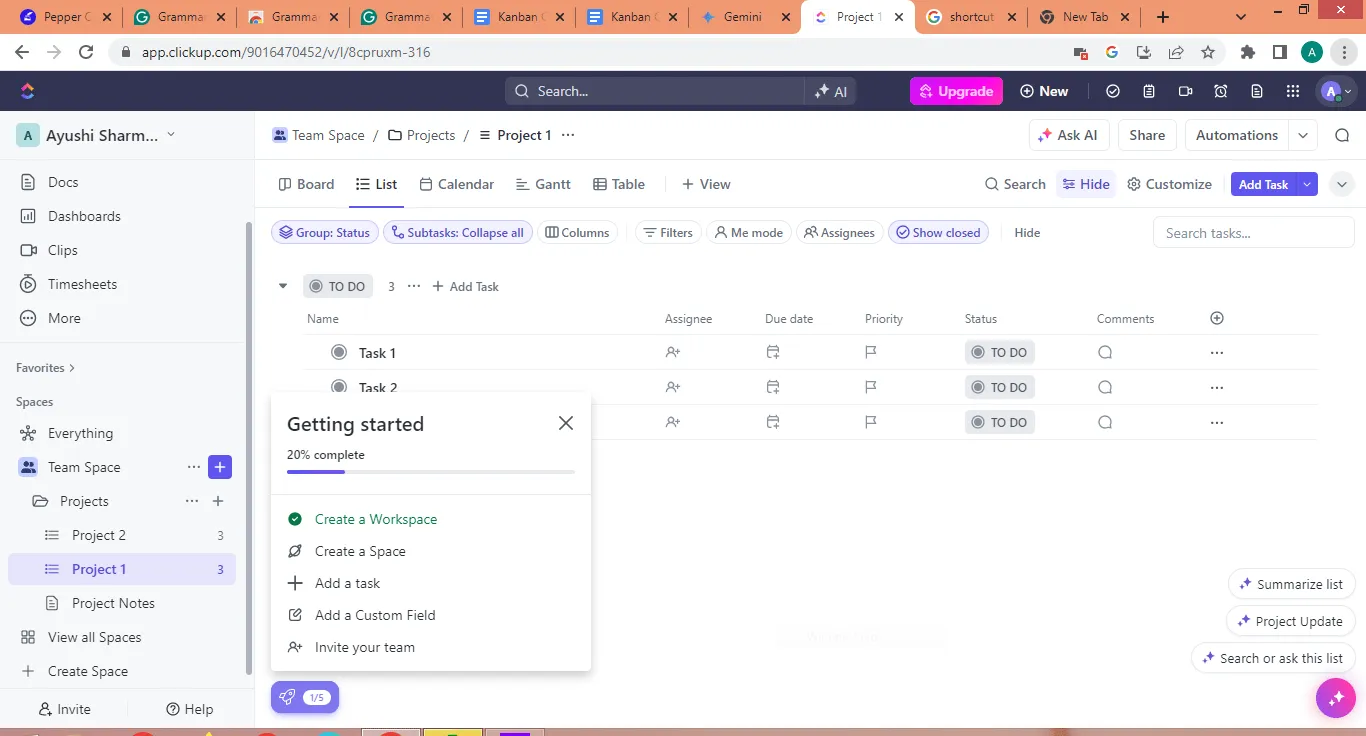Open the user avatar menu in header

pyautogui.click(x=1336, y=91)
